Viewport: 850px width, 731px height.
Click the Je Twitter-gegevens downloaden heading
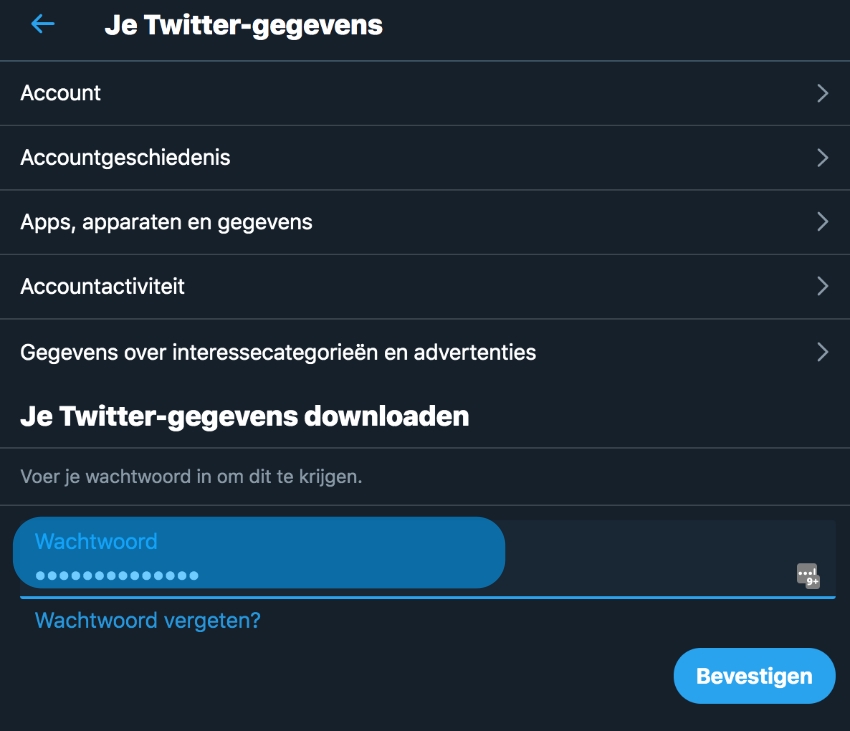click(x=244, y=416)
